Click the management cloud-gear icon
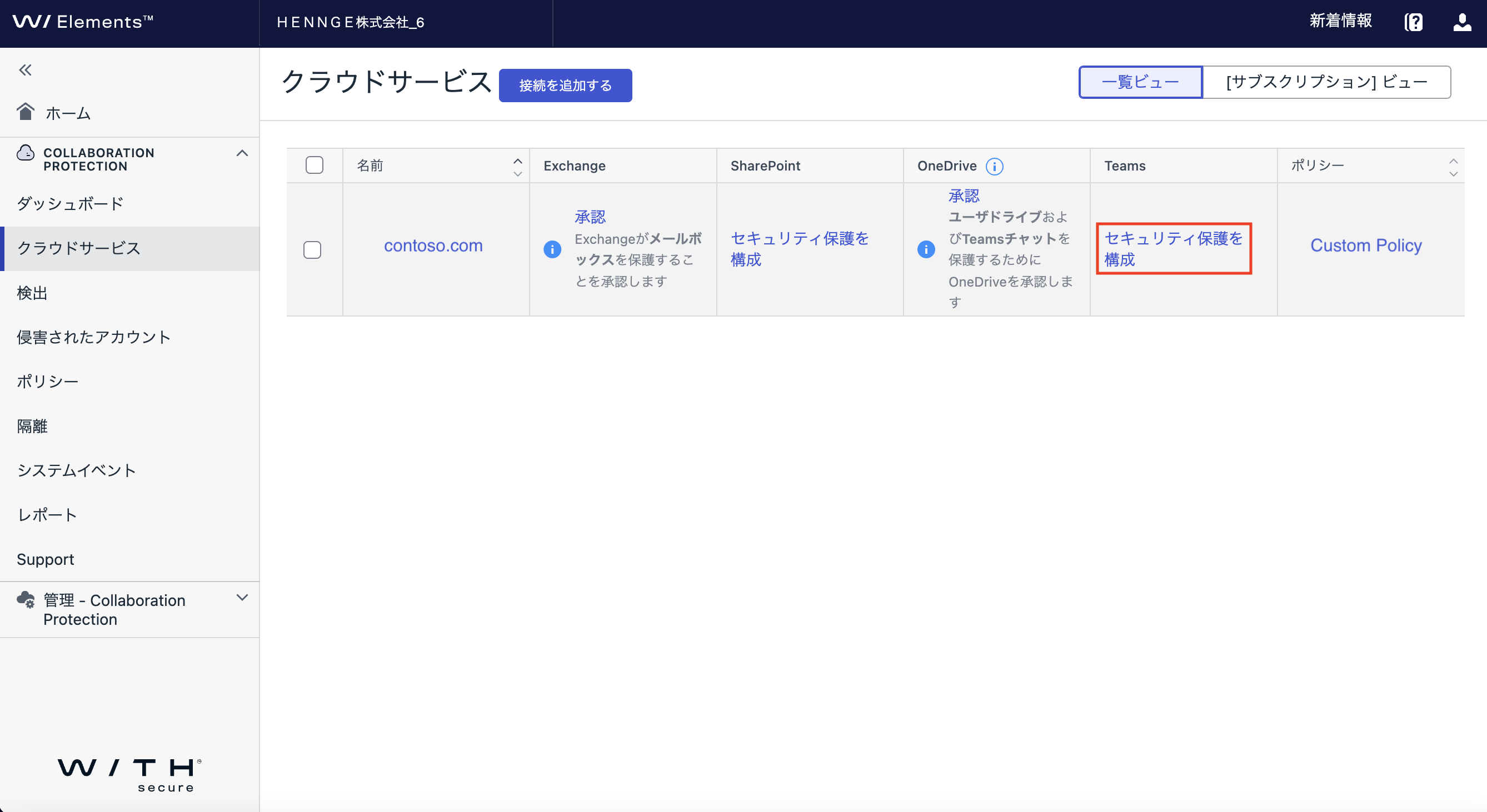The width and height of the screenshot is (1487, 812). (x=26, y=600)
